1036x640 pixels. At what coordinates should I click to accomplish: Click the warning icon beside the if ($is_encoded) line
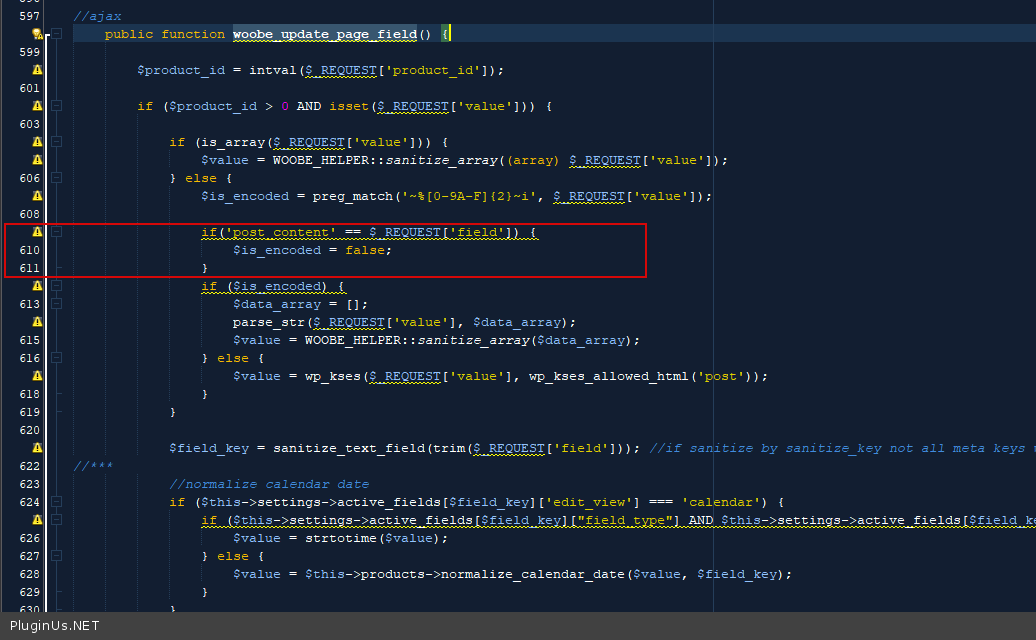pyautogui.click(x=37, y=286)
